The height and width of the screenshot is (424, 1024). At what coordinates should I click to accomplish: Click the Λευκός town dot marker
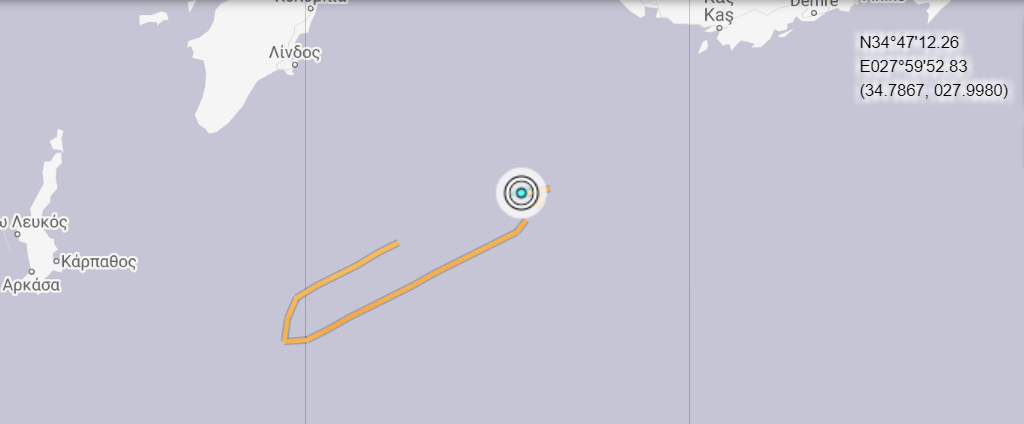(x=18, y=234)
